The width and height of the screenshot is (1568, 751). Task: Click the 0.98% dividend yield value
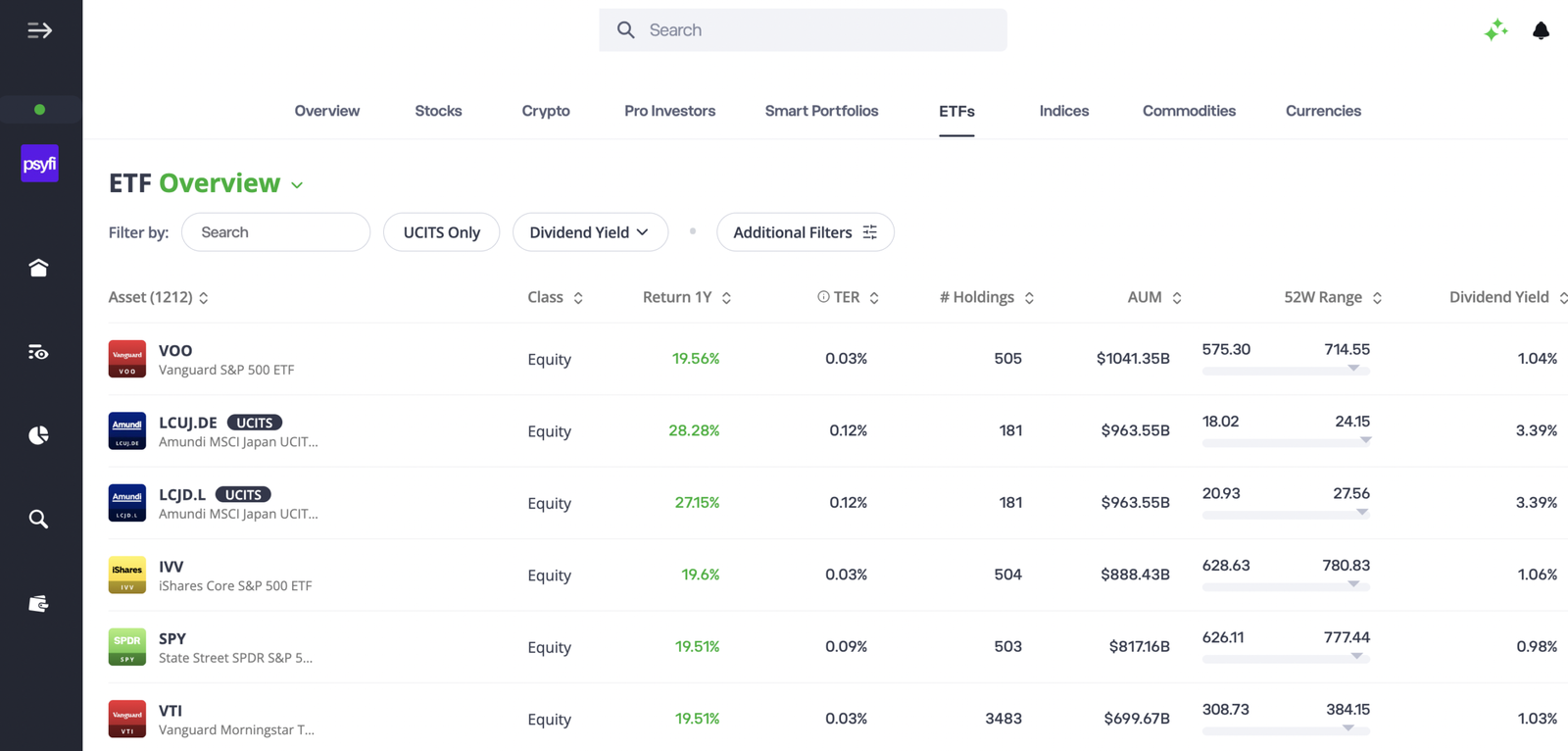[x=1537, y=646]
